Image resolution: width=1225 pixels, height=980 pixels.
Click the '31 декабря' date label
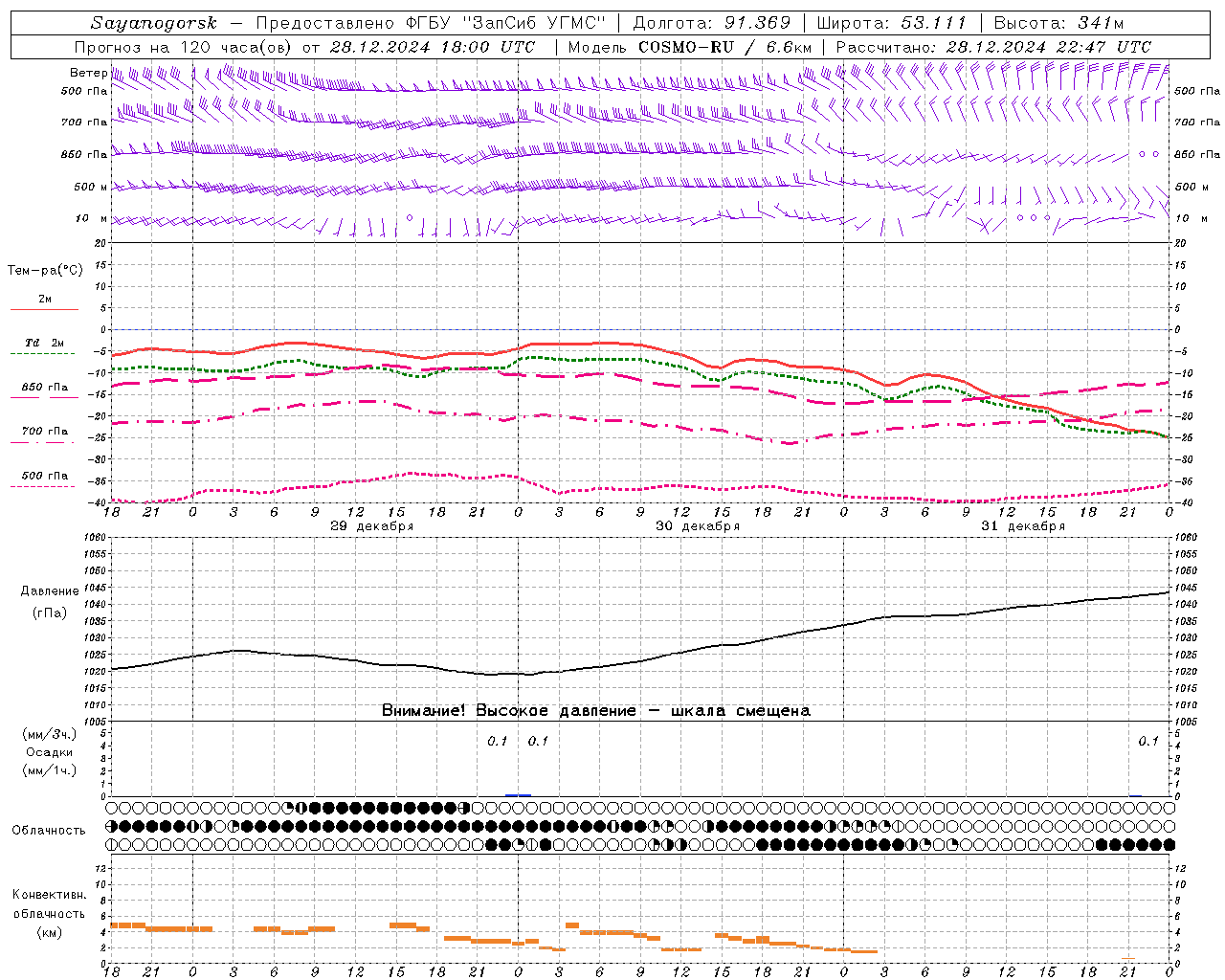(1023, 526)
